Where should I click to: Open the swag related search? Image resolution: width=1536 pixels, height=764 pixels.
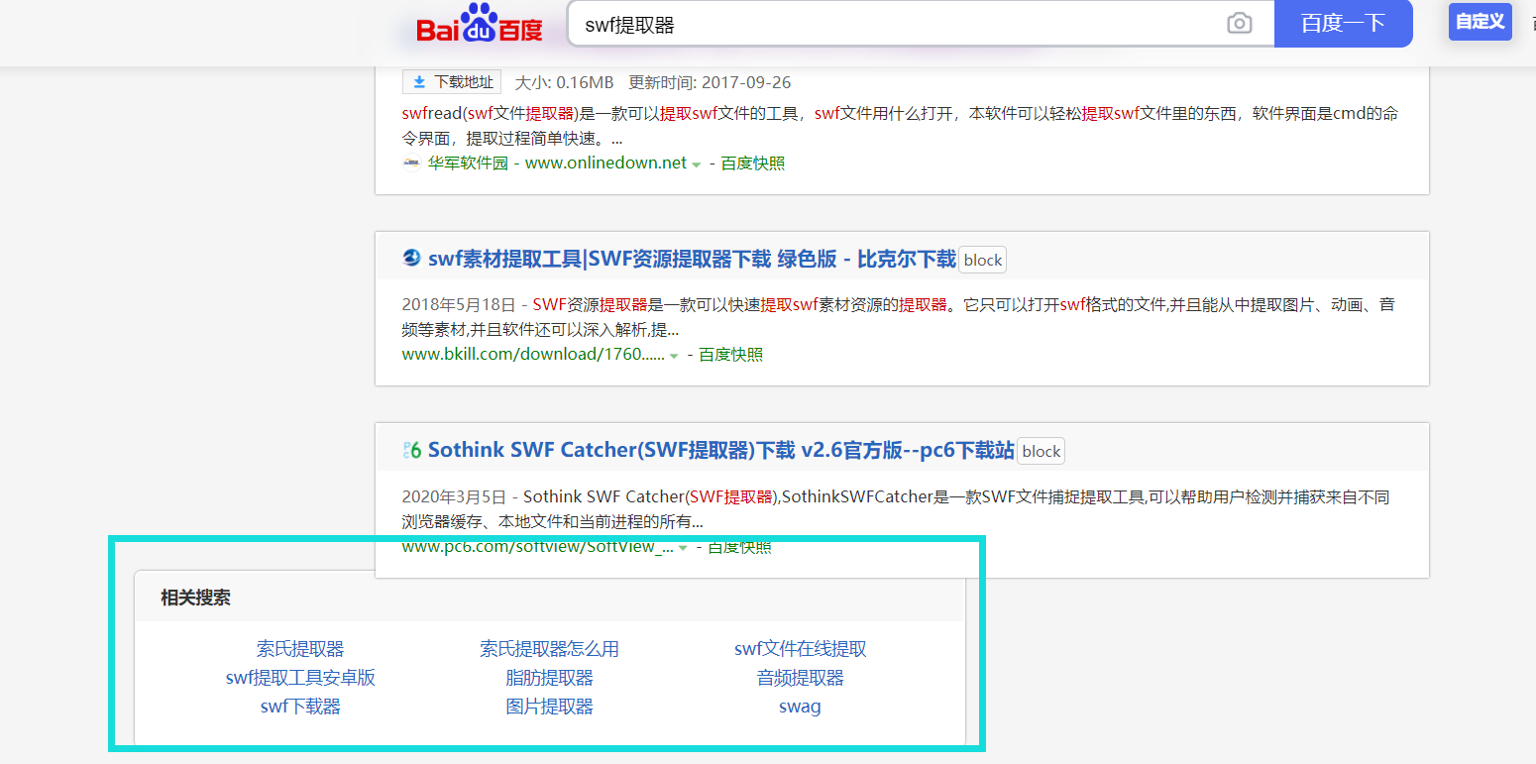click(800, 706)
